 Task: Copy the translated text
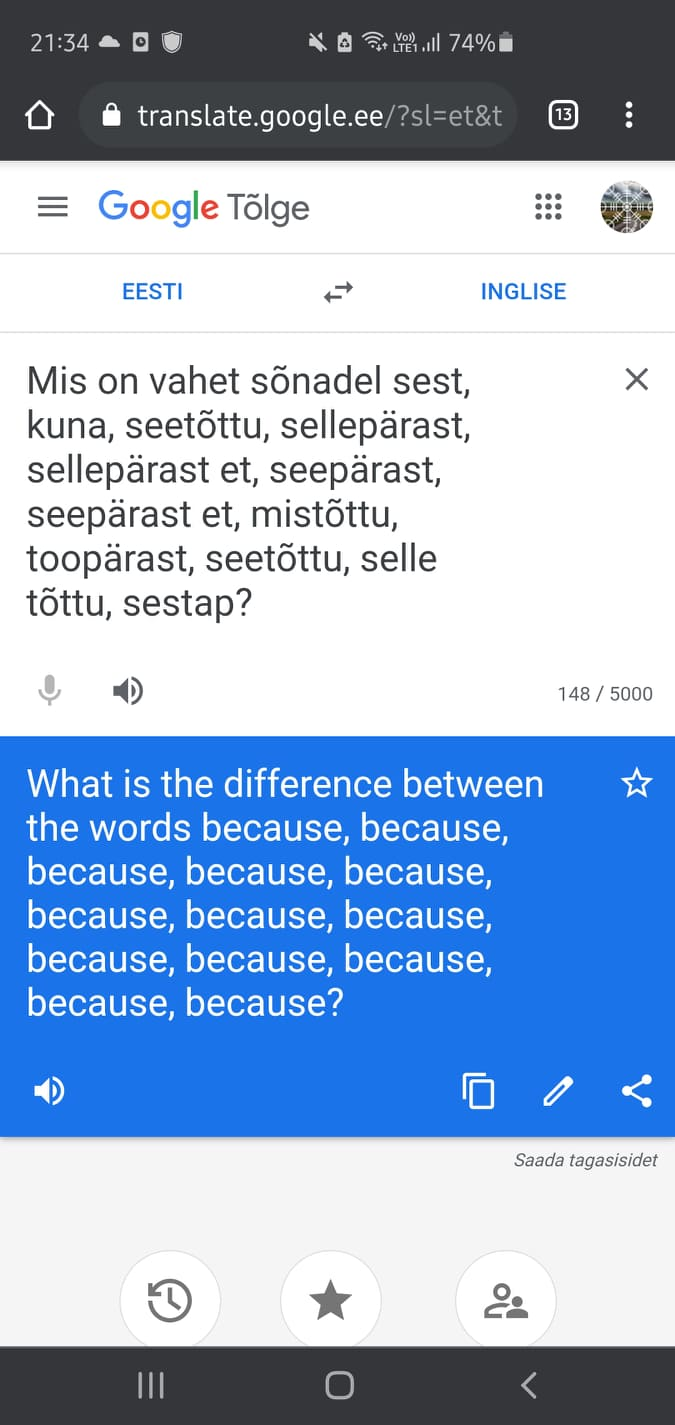coord(478,1091)
